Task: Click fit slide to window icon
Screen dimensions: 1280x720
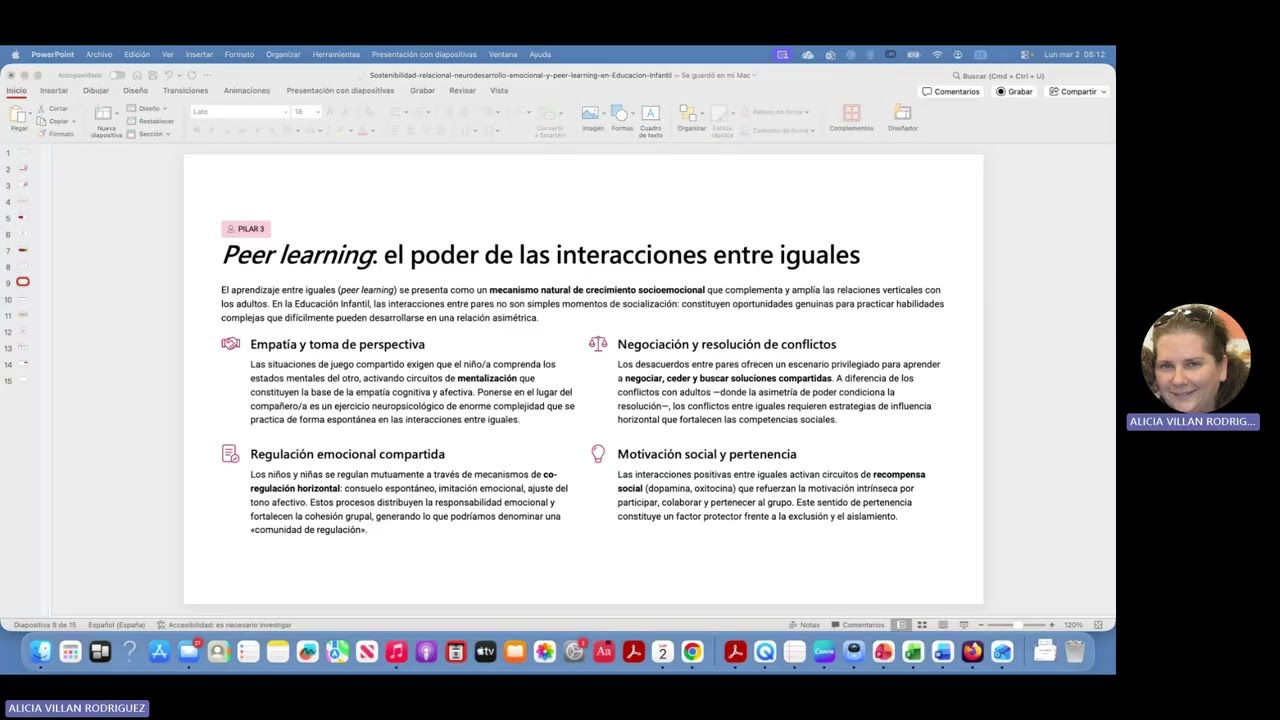Action: pyautogui.click(x=1098, y=625)
